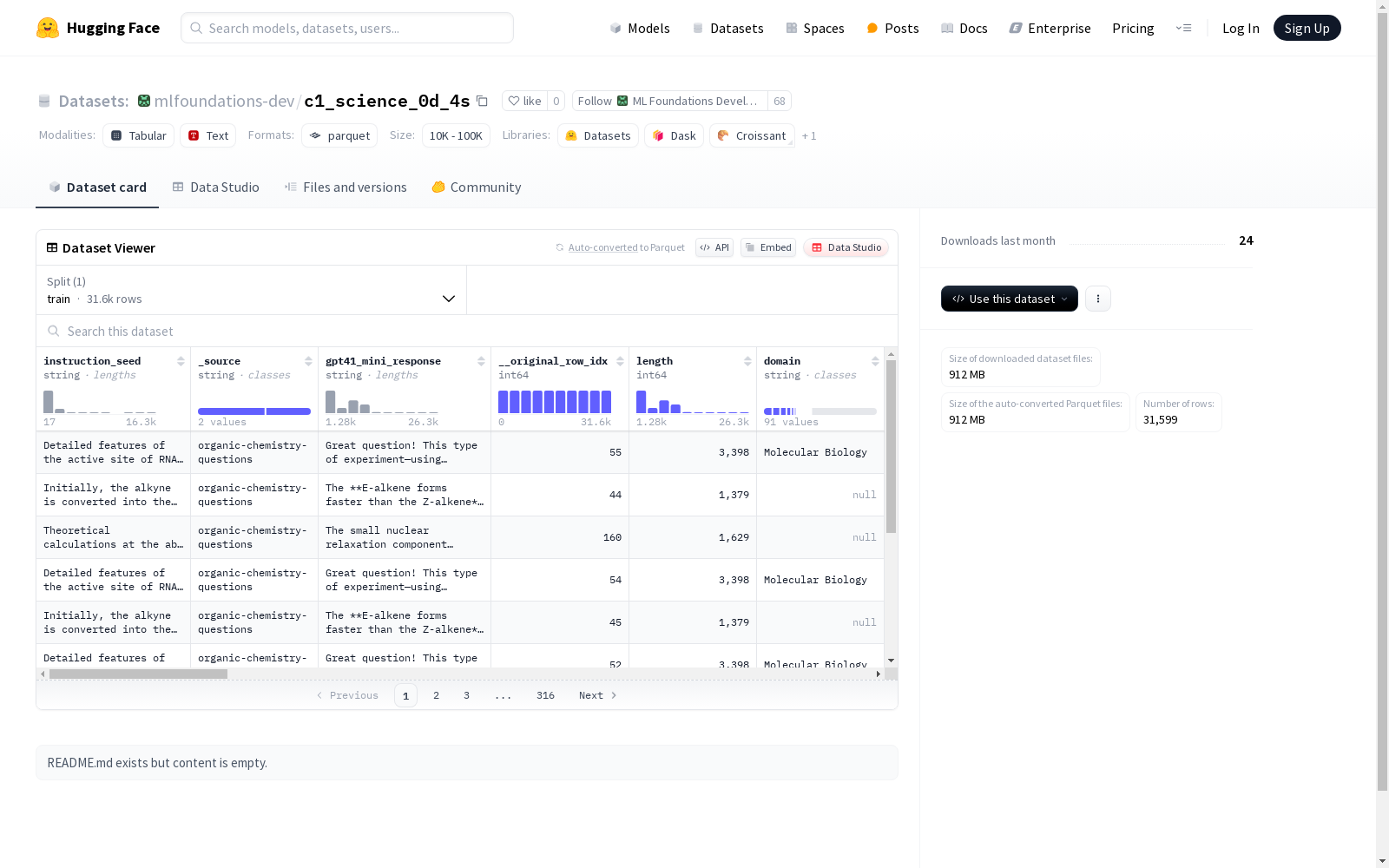This screenshot has width=1389, height=868.
Task: Sort the instruction_seed column
Action: [x=181, y=361]
